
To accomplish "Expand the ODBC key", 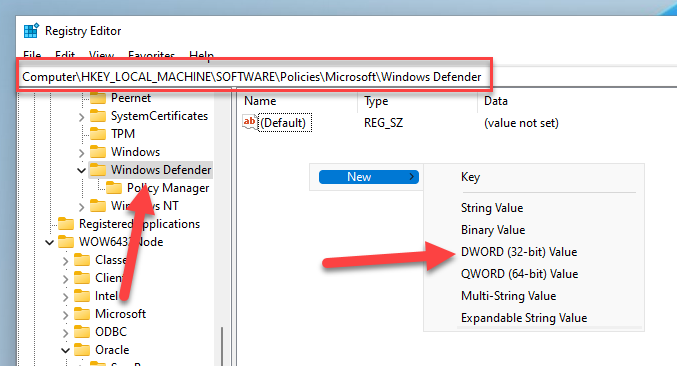I will 66,333.
